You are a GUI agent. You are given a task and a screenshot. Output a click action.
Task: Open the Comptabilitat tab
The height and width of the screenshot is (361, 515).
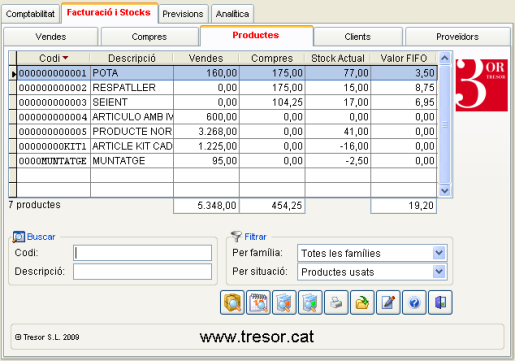[30, 14]
